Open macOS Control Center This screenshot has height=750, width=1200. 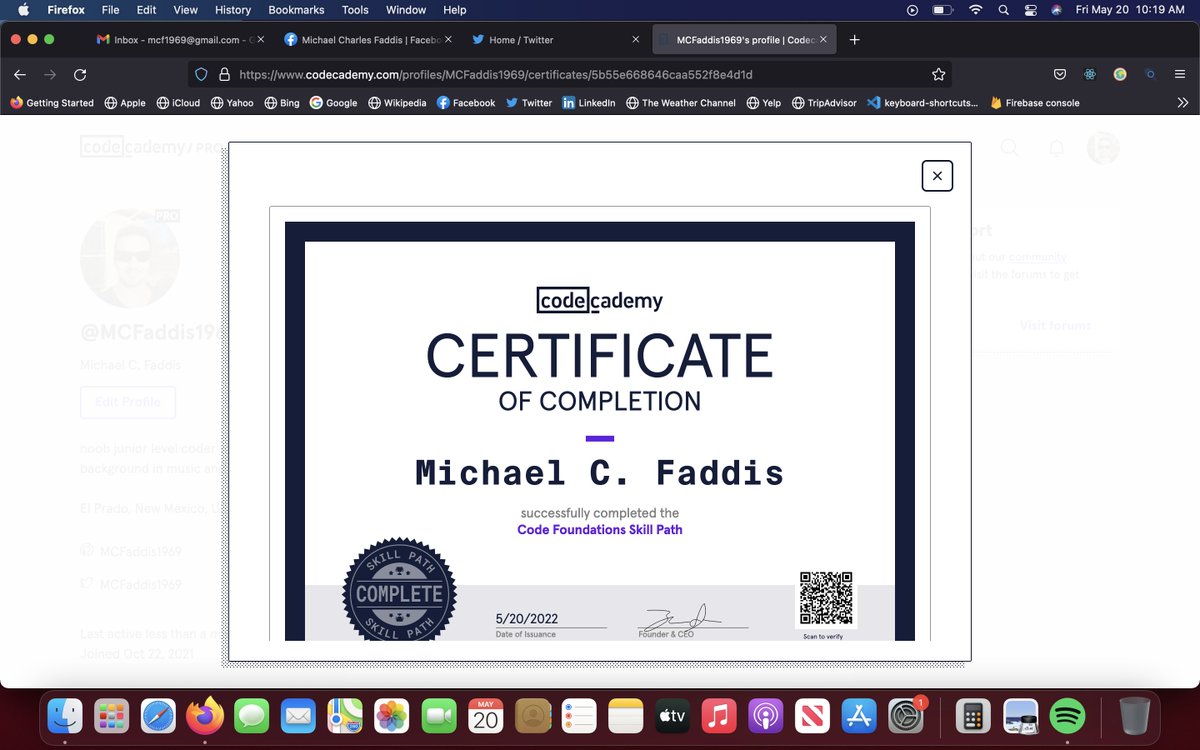[x=1030, y=10]
